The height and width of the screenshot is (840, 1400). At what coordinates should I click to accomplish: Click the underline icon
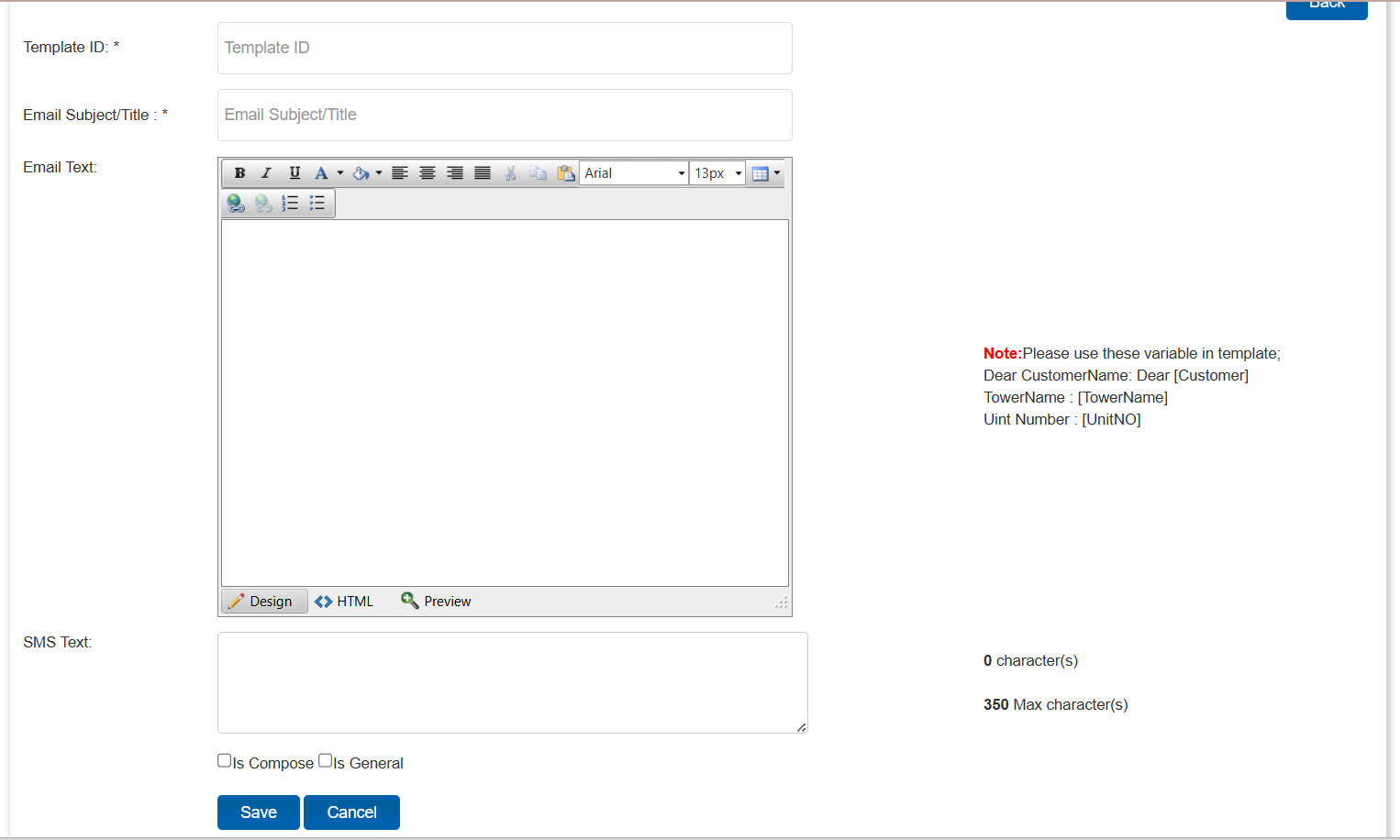[294, 173]
